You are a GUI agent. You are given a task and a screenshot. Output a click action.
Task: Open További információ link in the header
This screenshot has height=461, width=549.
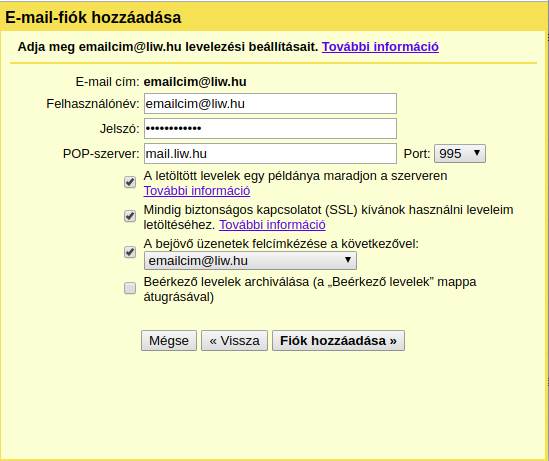tap(380, 47)
